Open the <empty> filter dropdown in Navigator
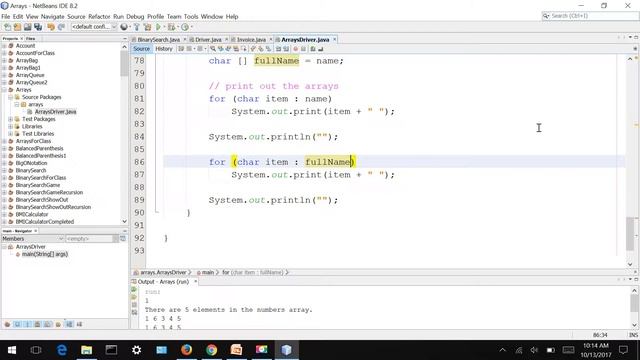Screen dimensions: 640x360 (x=92, y=238)
